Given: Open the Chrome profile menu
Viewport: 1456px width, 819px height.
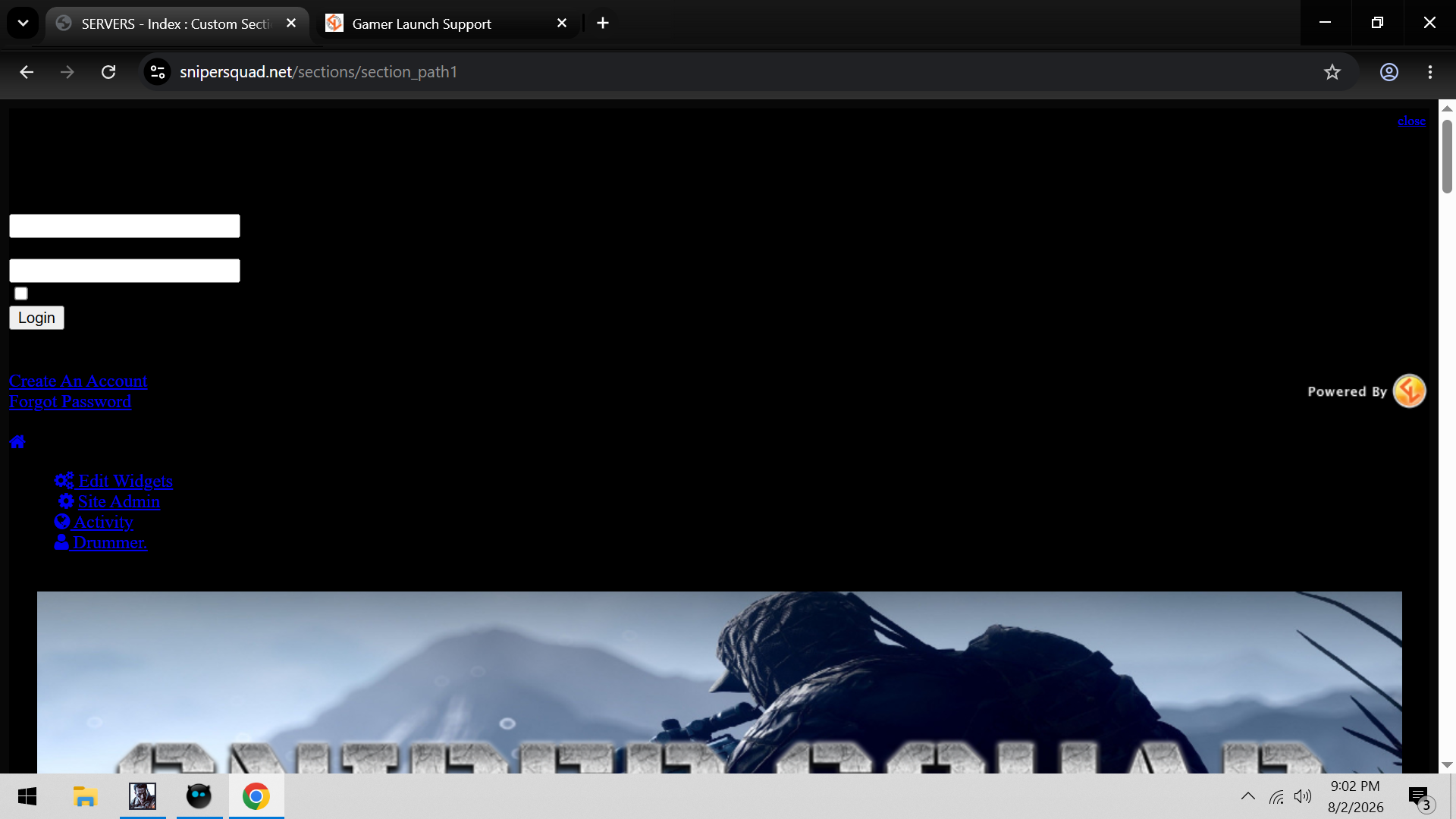Looking at the screenshot, I should (x=1389, y=72).
